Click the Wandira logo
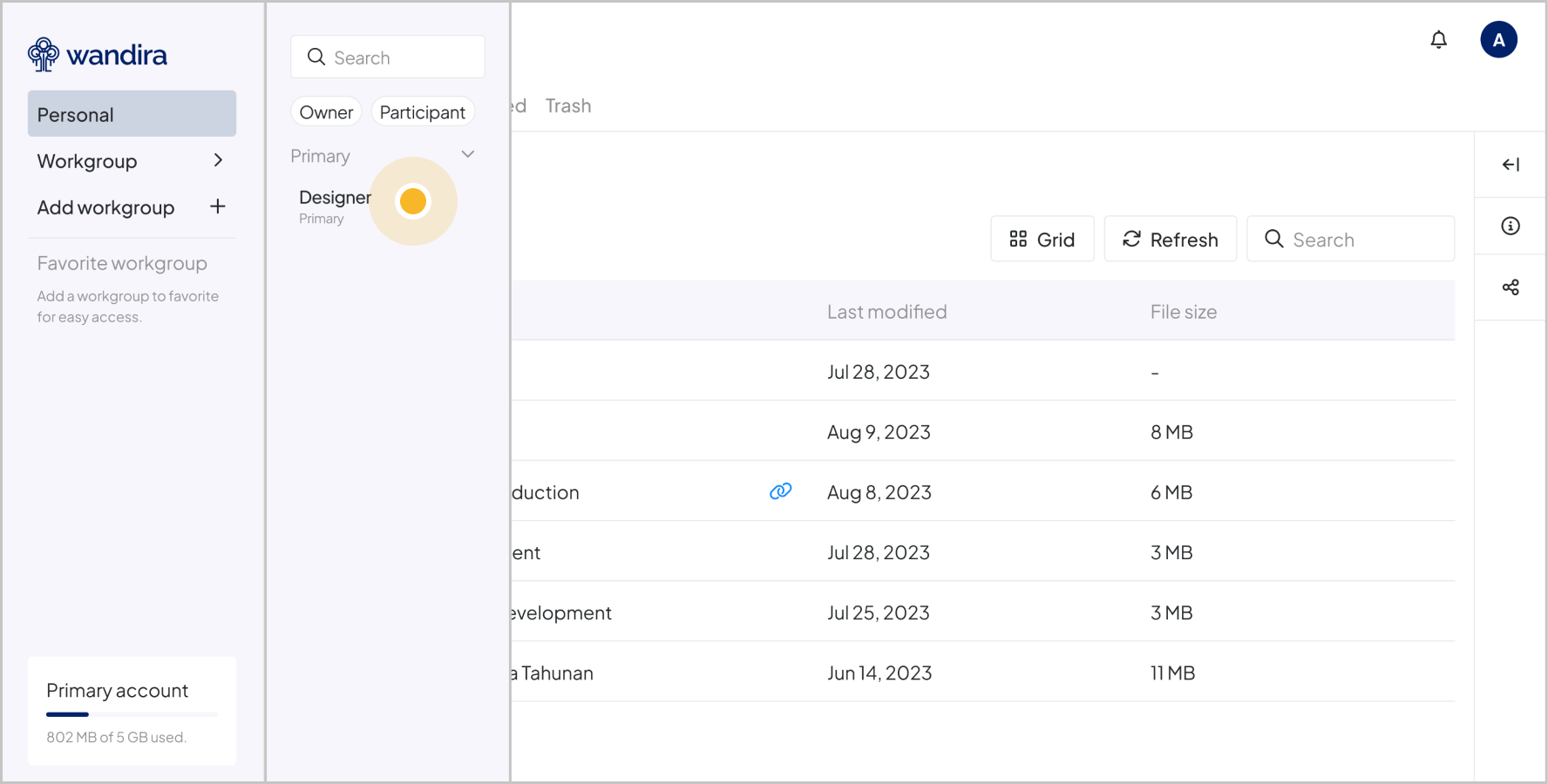The width and height of the screenshot is (1548, 784). click(x=98, y=55)
